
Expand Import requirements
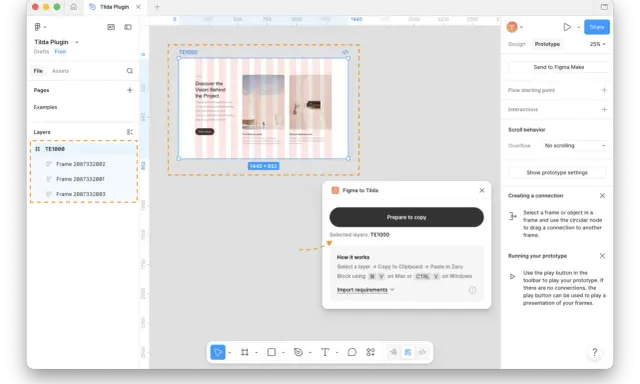[366, 290]
